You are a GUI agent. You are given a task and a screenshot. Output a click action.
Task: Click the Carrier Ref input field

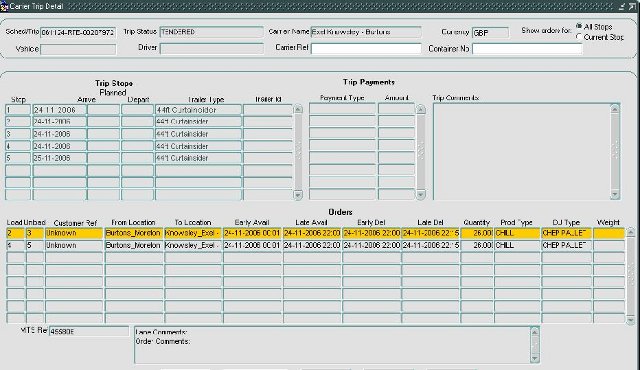click(x=366, y=49)
